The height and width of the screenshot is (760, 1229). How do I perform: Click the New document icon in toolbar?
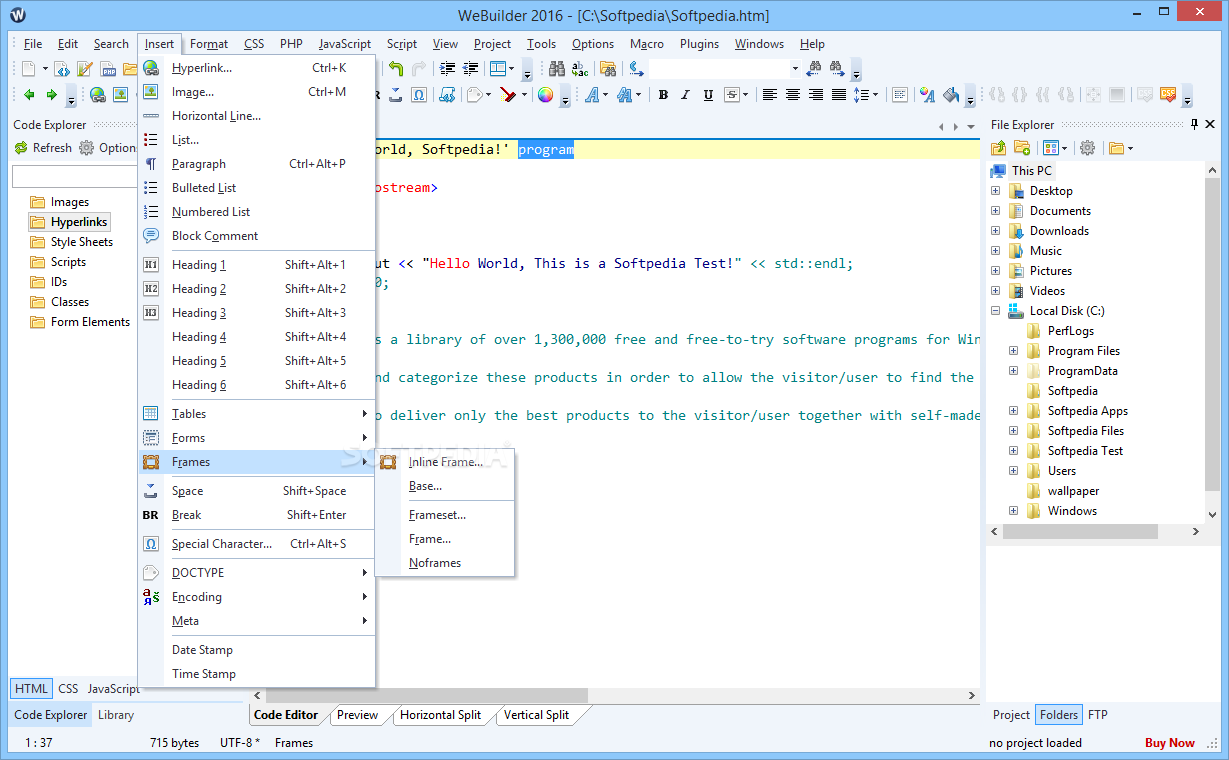(28, 69)
